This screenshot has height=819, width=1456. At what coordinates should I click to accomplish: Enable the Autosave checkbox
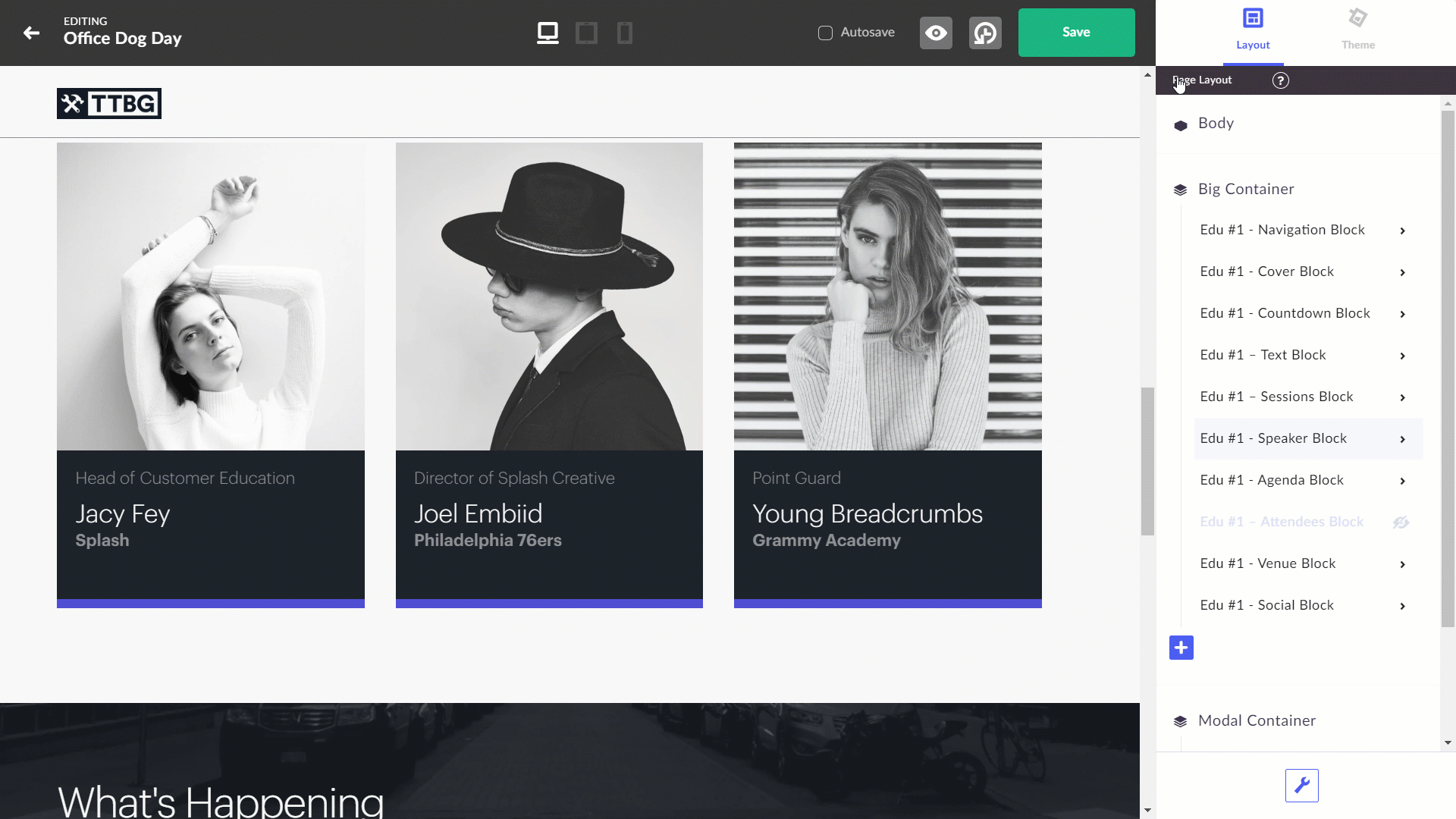tap(825, 33)
